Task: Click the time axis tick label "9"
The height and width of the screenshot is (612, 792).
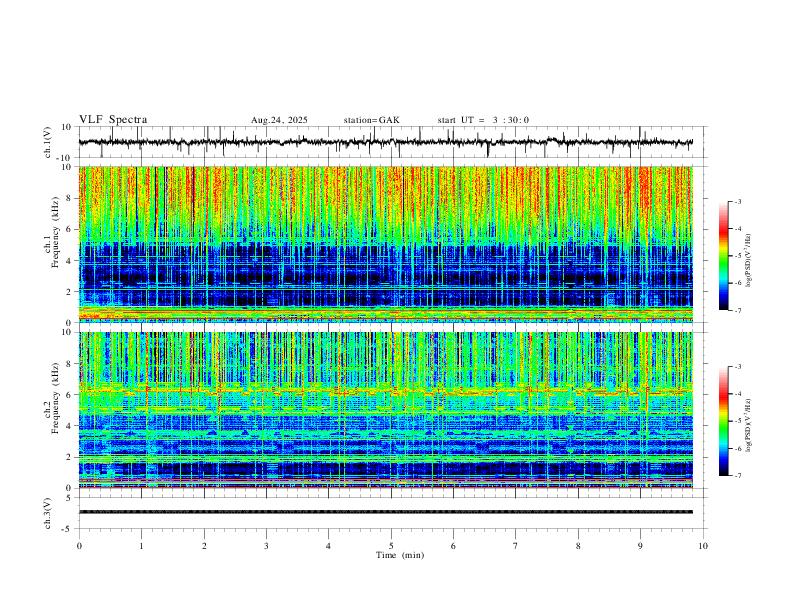Action: (640, 546)
